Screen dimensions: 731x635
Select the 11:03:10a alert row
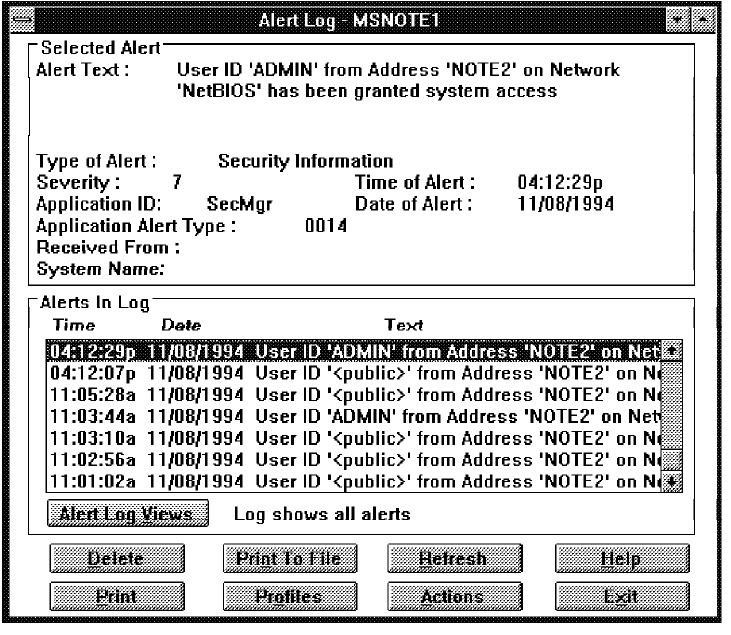tap(354, 438)
